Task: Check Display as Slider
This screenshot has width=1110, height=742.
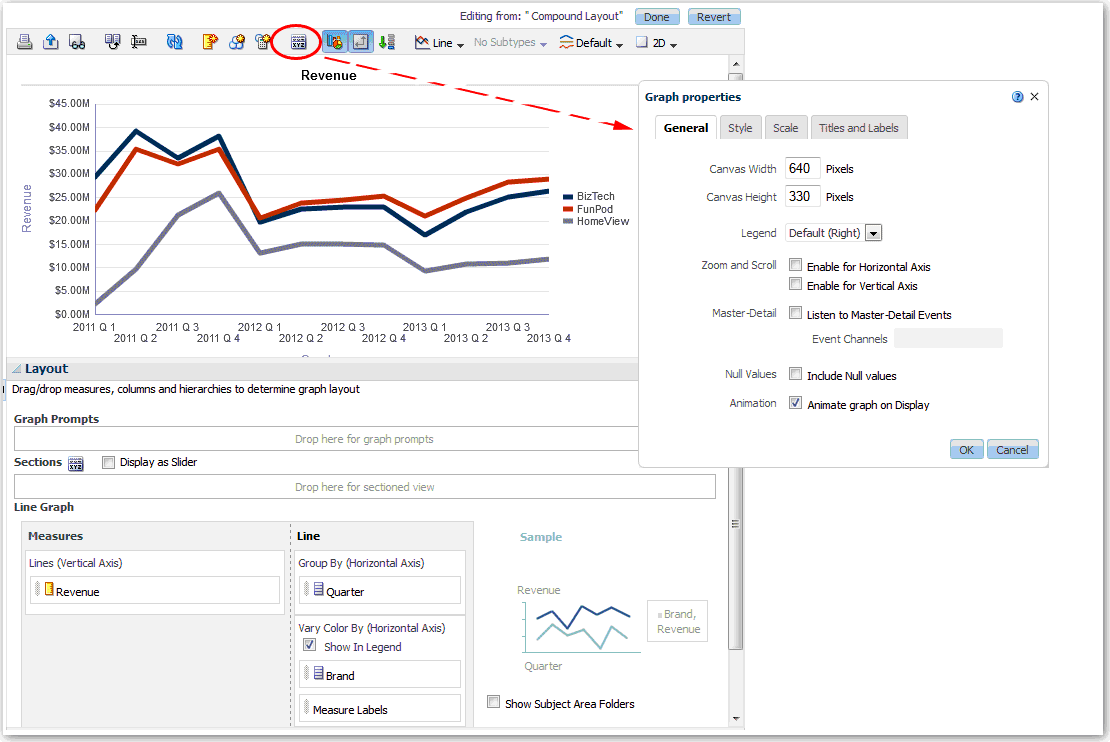Action: [x=108, y=462]
